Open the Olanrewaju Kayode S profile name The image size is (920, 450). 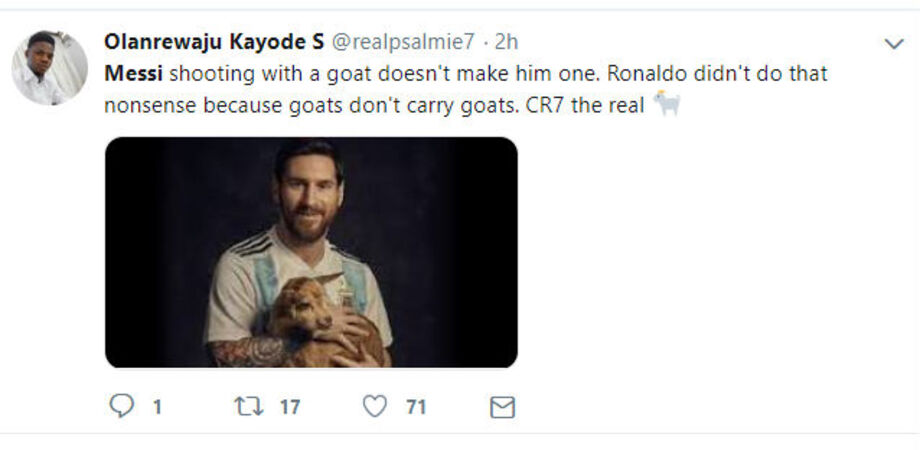213,42
